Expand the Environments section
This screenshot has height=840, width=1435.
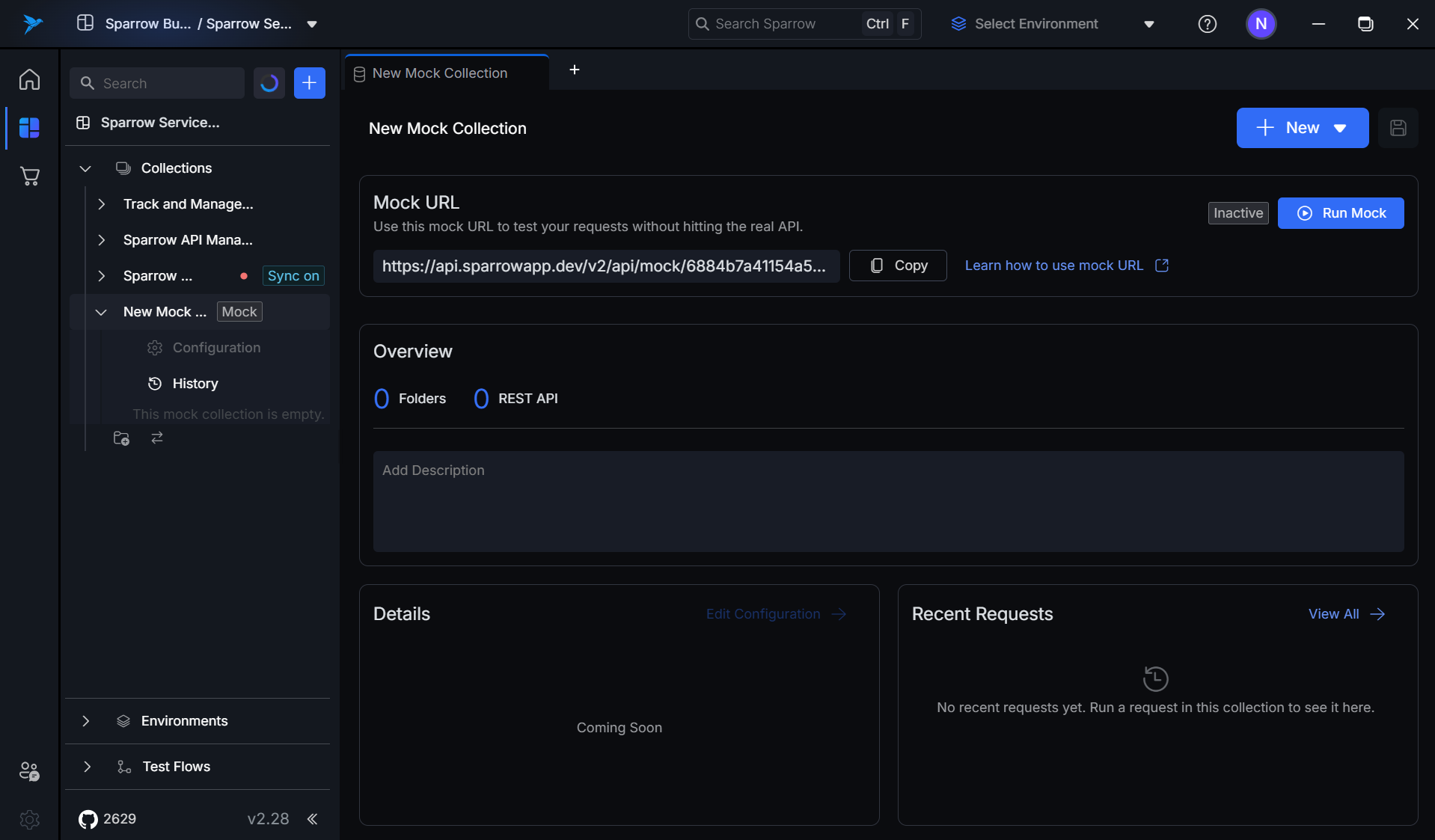tap(86, 721)
